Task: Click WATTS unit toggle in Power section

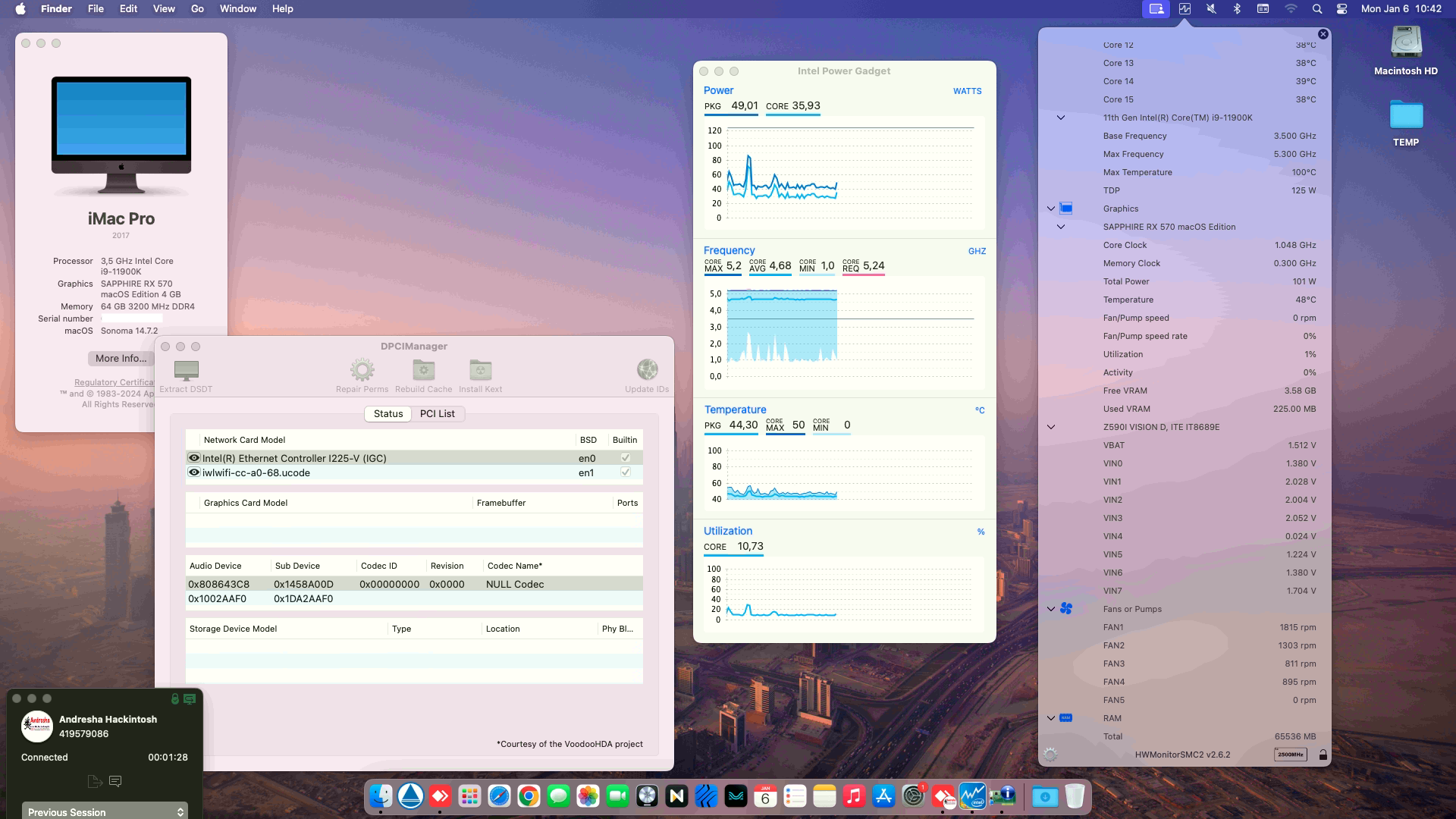Action: [x=967, y=91]
